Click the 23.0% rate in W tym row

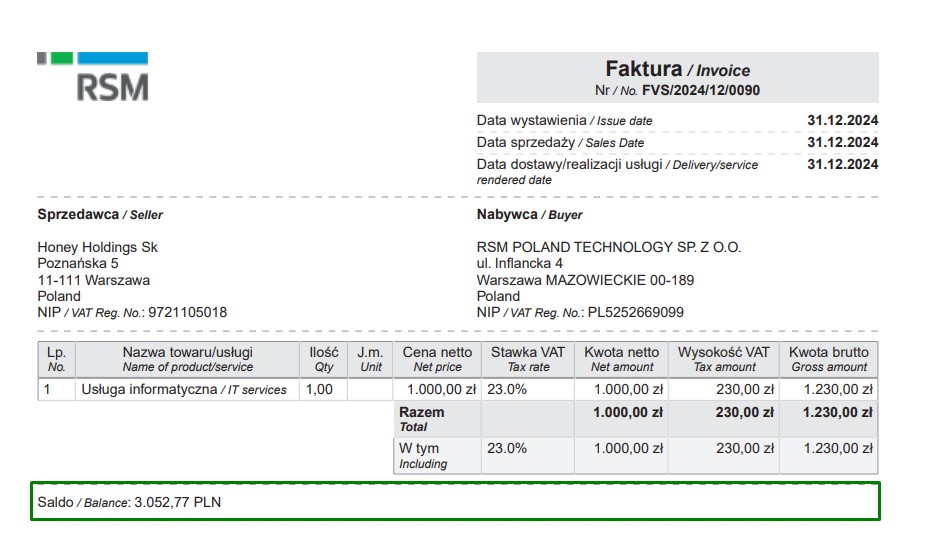pos(507,449)
